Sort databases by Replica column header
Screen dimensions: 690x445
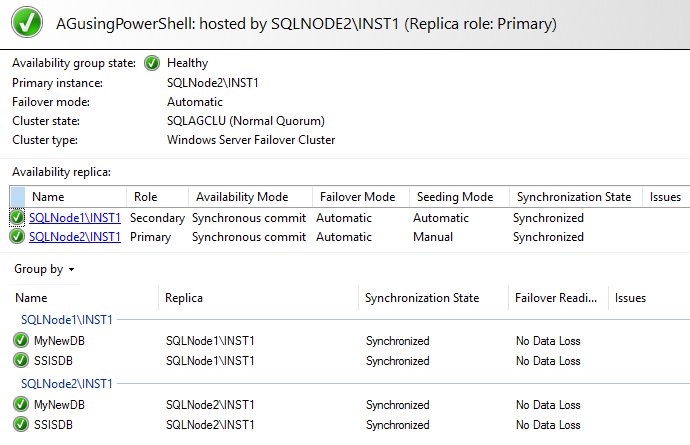185,298
